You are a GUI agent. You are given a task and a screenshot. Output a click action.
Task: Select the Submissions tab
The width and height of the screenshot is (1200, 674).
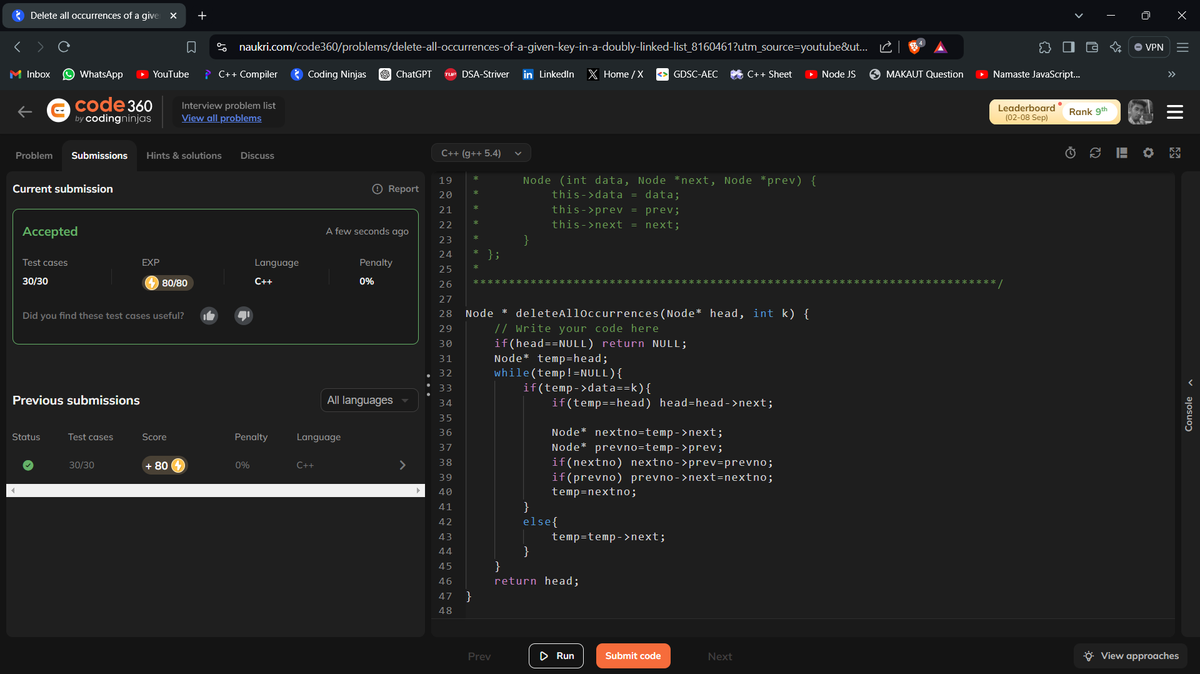coord(99,155)
